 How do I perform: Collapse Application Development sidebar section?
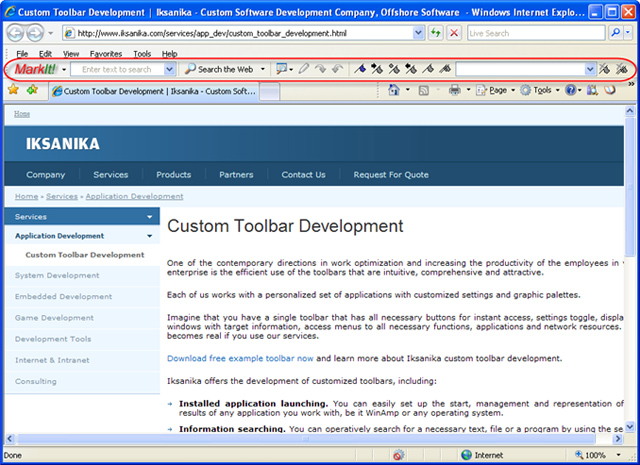[149, 236]
